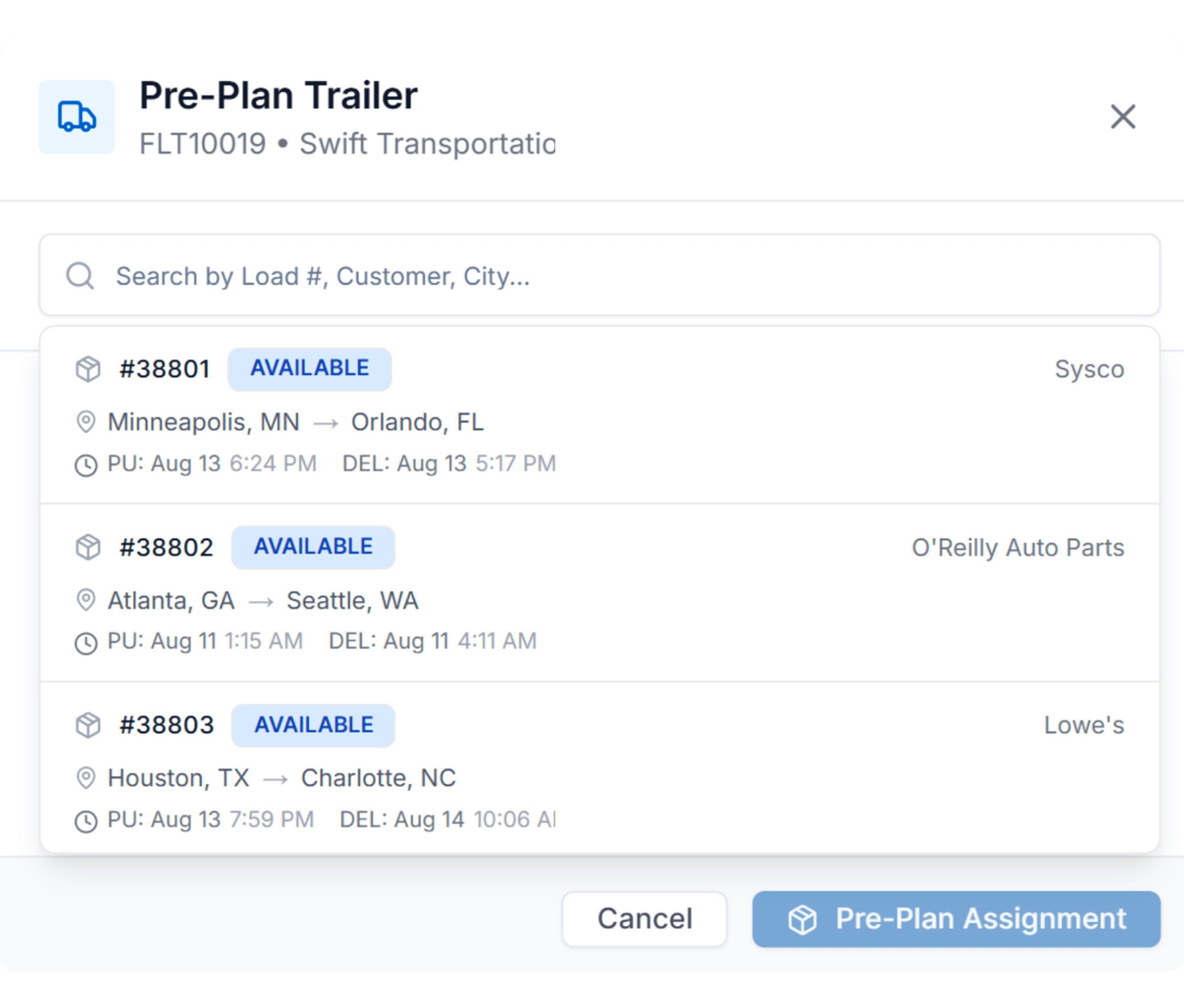Click package icon beside load #38801
The height and width of the screenshot is (1008, 1184).
pyautogui.click(x=88, y=369)
